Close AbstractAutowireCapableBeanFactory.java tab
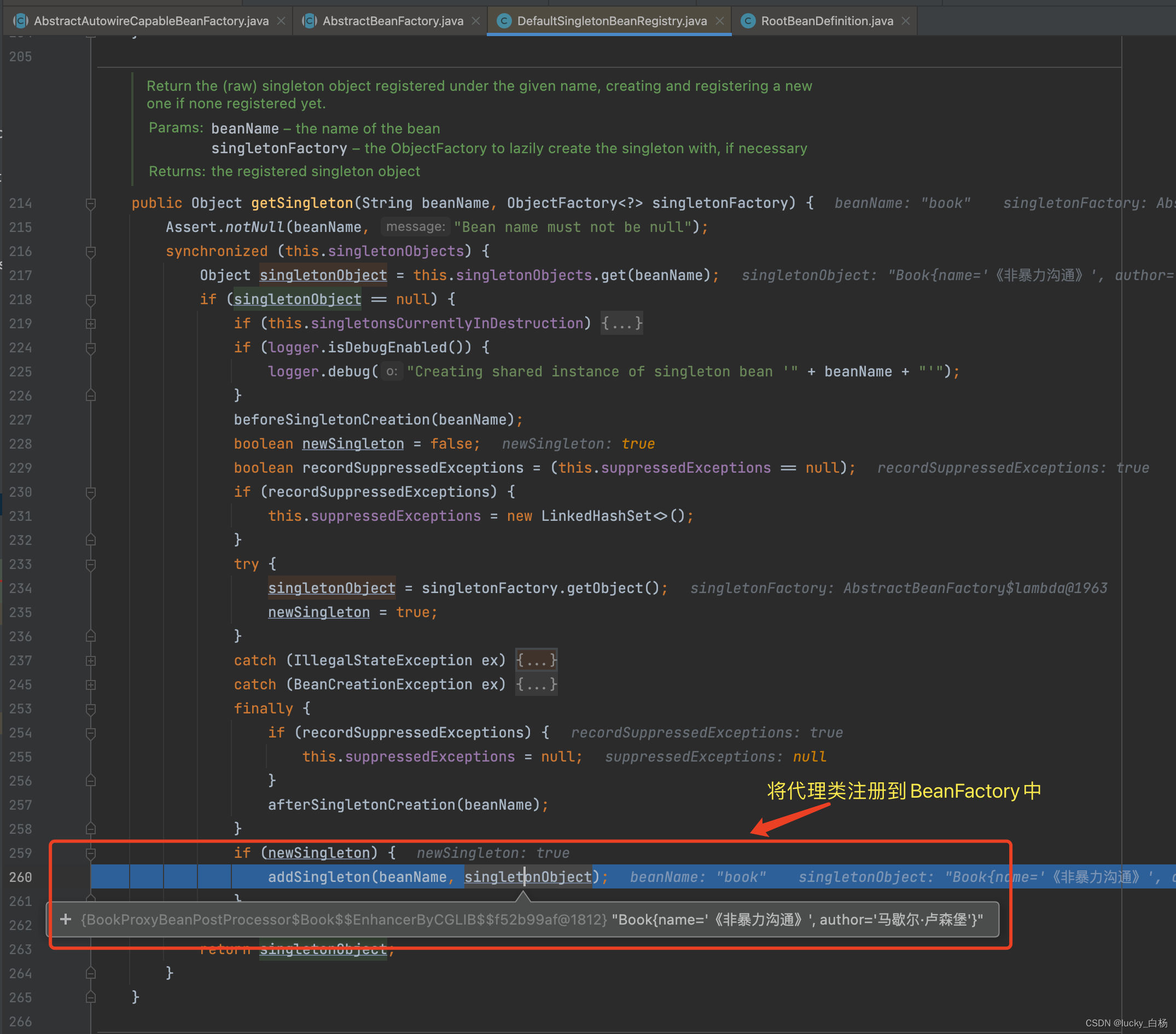The width and height of the screenshot is (1176, 1034). 281,21
